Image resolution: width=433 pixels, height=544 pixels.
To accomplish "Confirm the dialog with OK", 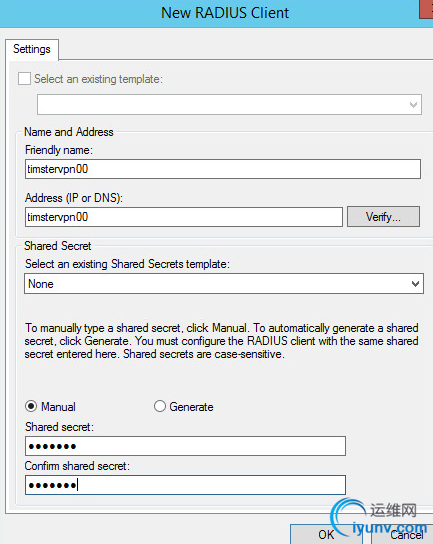I will point(326,534).
